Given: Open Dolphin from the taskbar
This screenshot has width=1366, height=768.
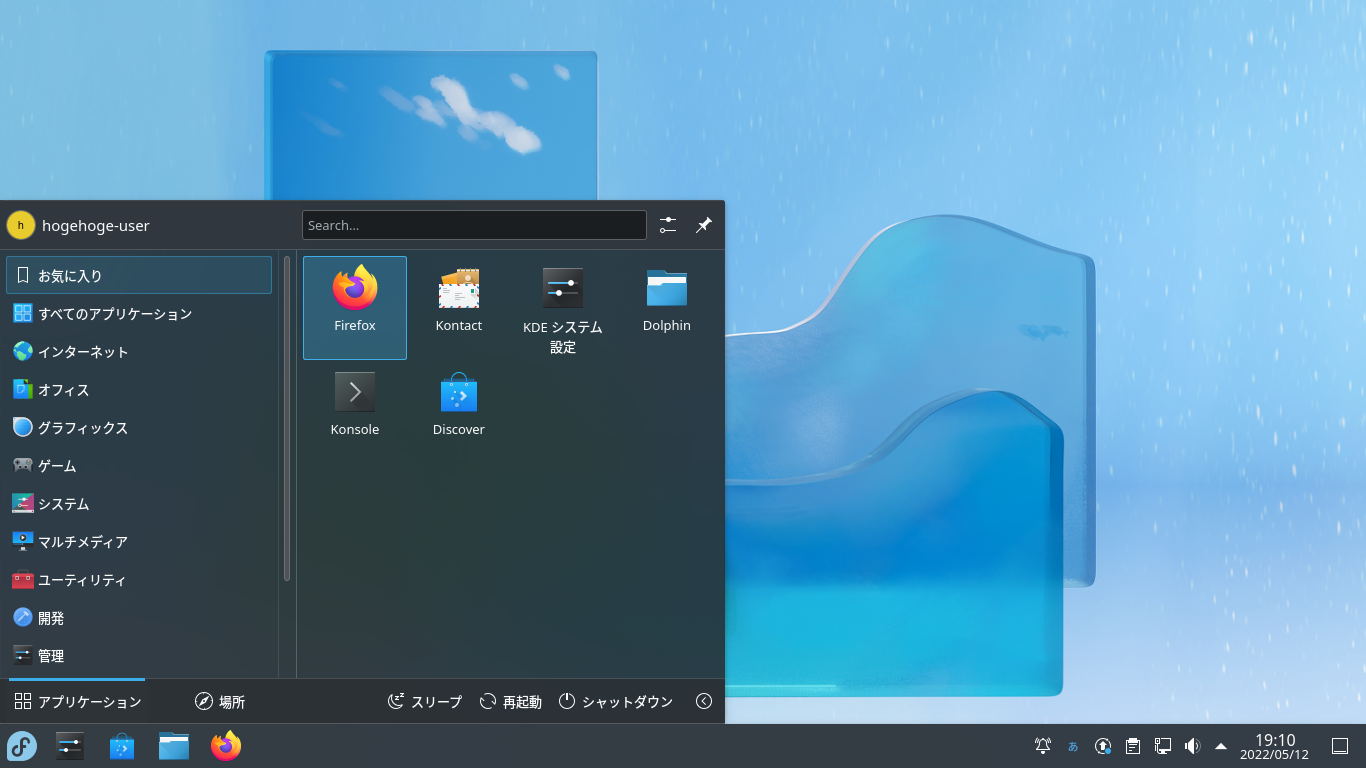Looking at the screenshot, I should click(174, 746).
